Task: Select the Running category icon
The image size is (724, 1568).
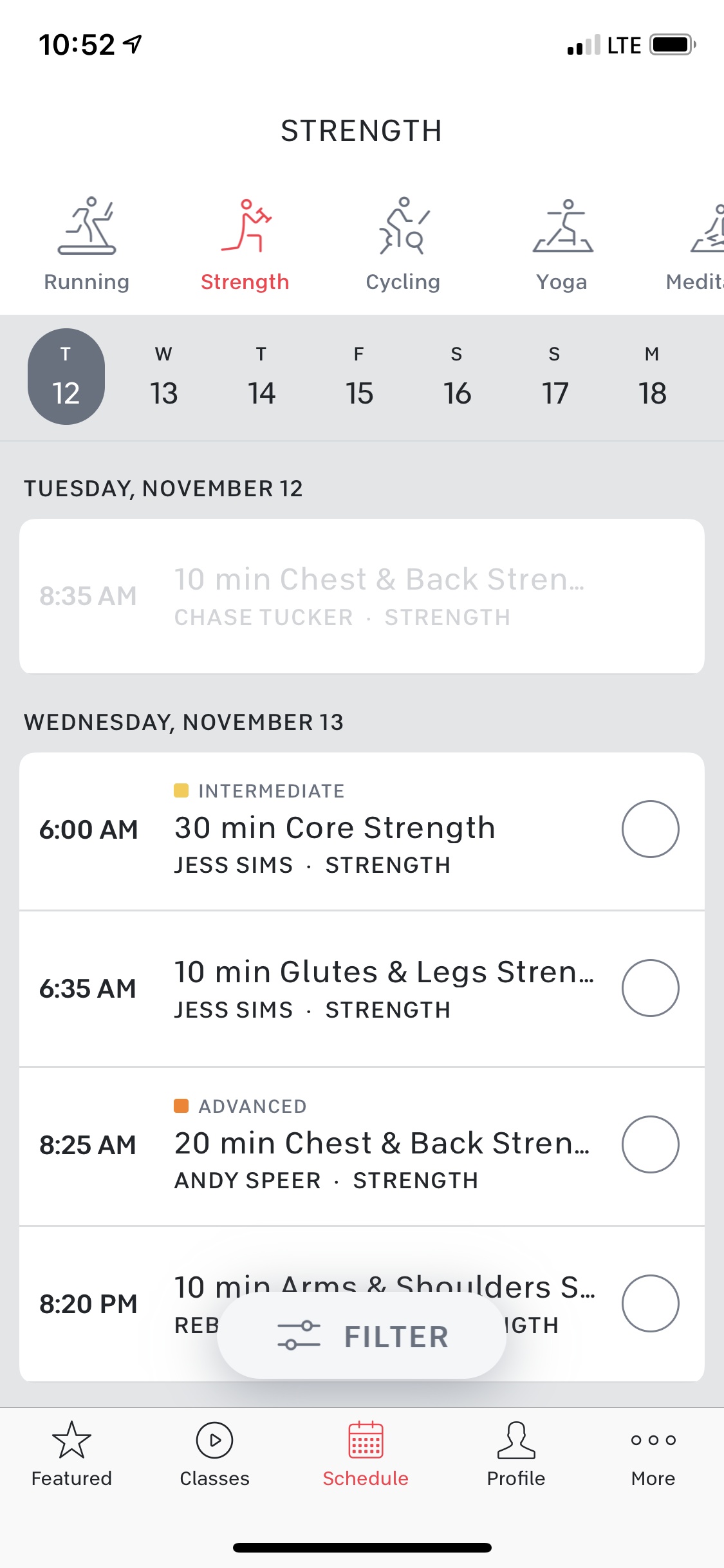Action: pyautogui.click(x=87, y=226)
